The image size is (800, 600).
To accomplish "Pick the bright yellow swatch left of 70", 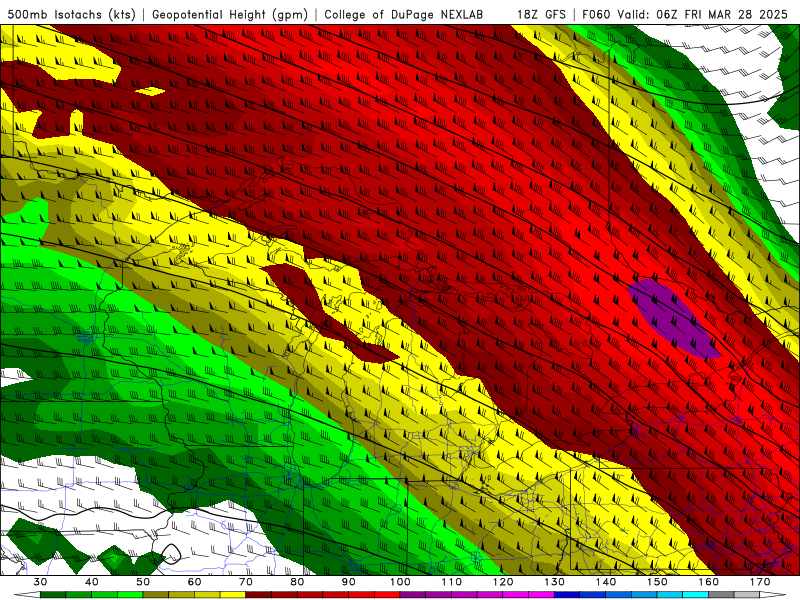I will [x=233, y=595].
